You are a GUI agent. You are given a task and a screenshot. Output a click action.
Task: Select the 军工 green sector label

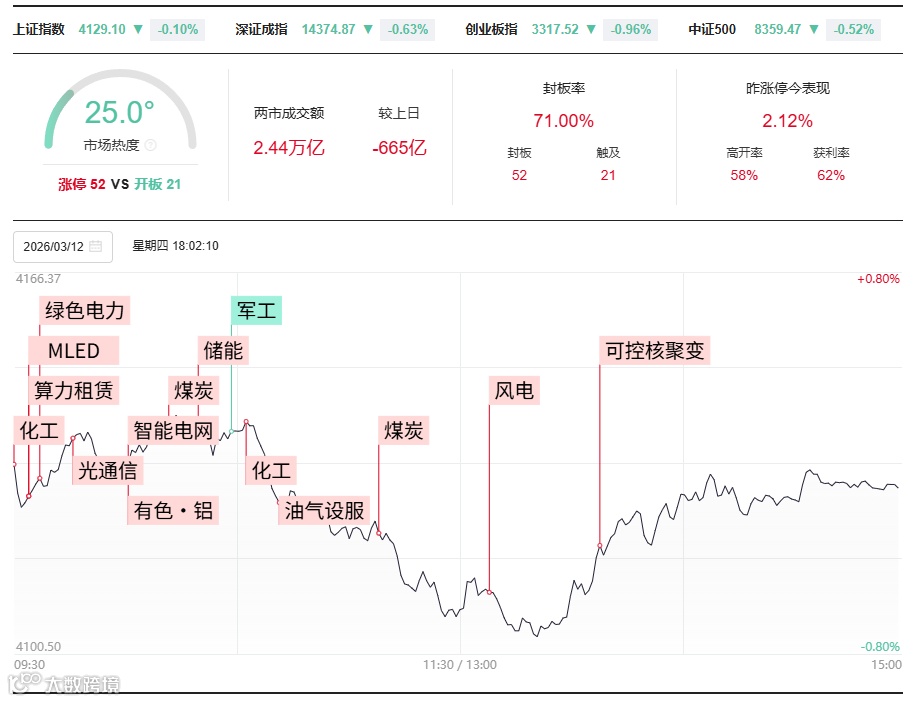point(257,310)
